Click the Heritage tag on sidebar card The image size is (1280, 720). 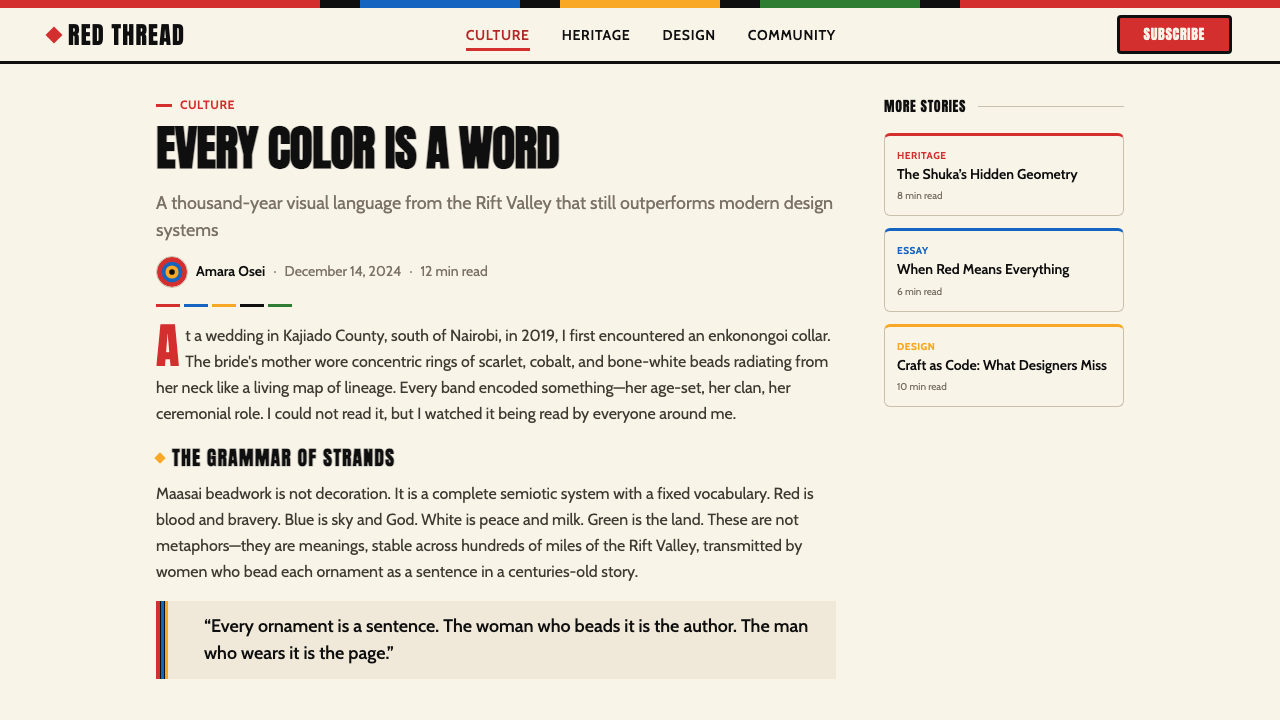click(921, 155)
